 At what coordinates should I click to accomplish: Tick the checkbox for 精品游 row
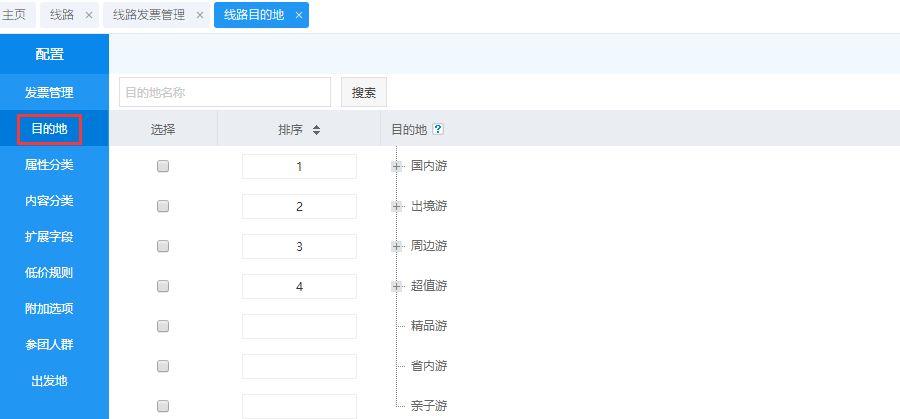click(163, 327)
